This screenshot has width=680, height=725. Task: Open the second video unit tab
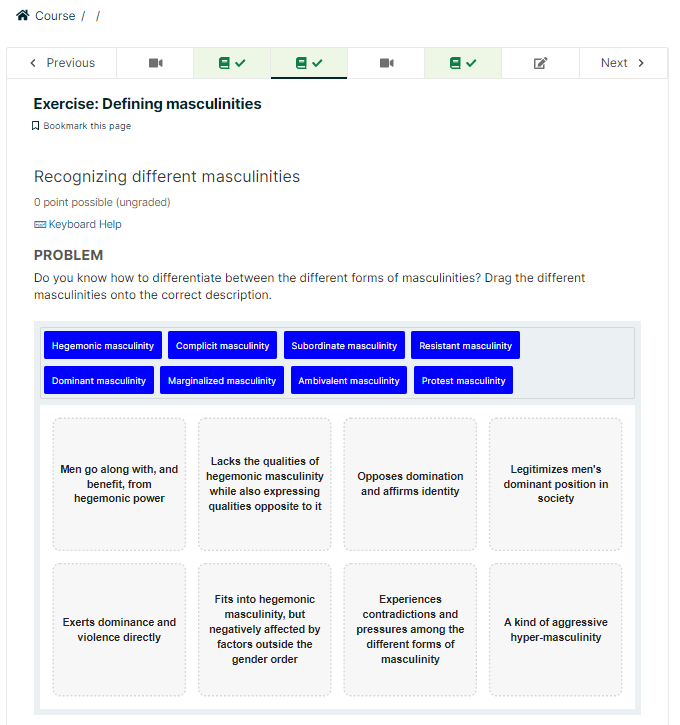386,63
